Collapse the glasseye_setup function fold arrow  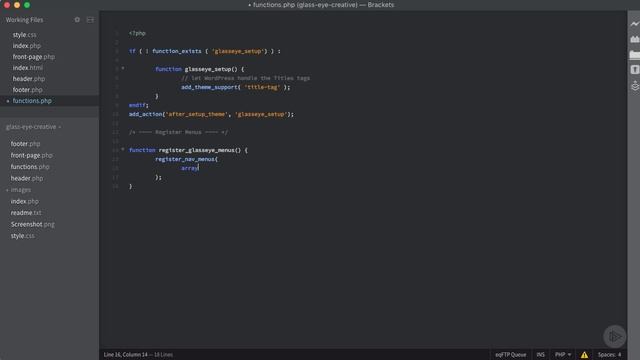[122, 69]
